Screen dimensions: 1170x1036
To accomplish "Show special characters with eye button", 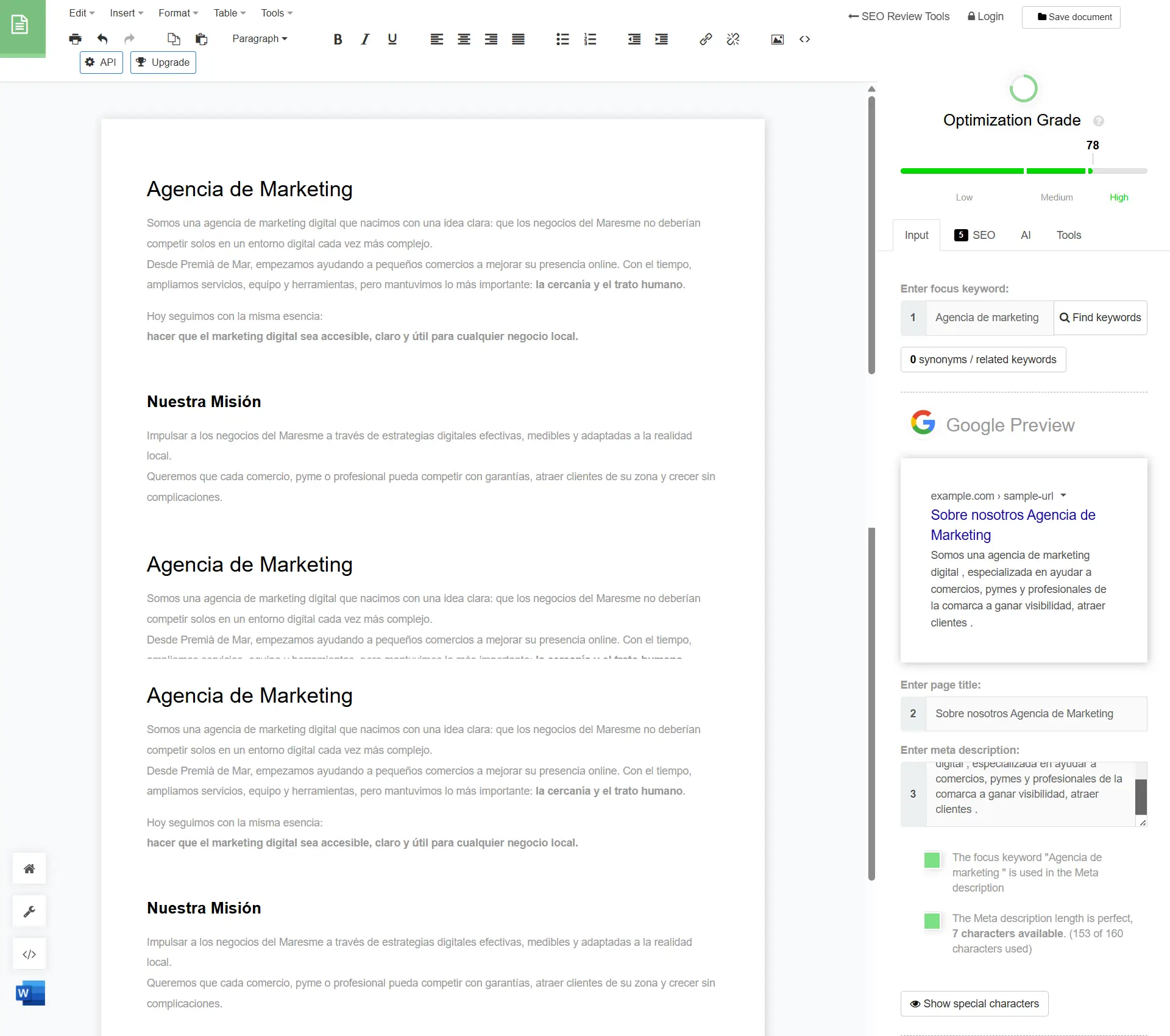I will pos(974,1004).
